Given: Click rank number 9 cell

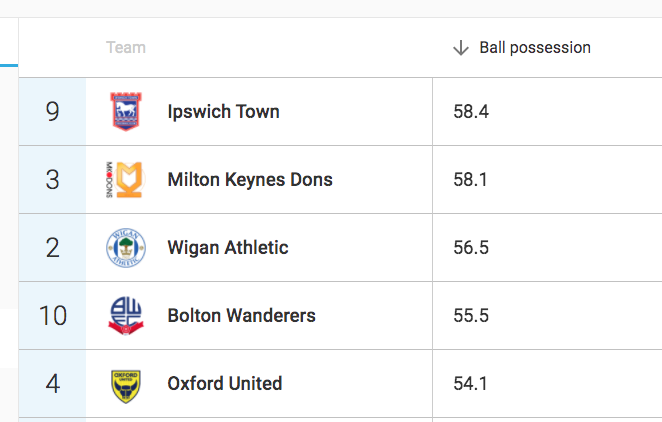Looking at the screenshot, I should (53, 111).
